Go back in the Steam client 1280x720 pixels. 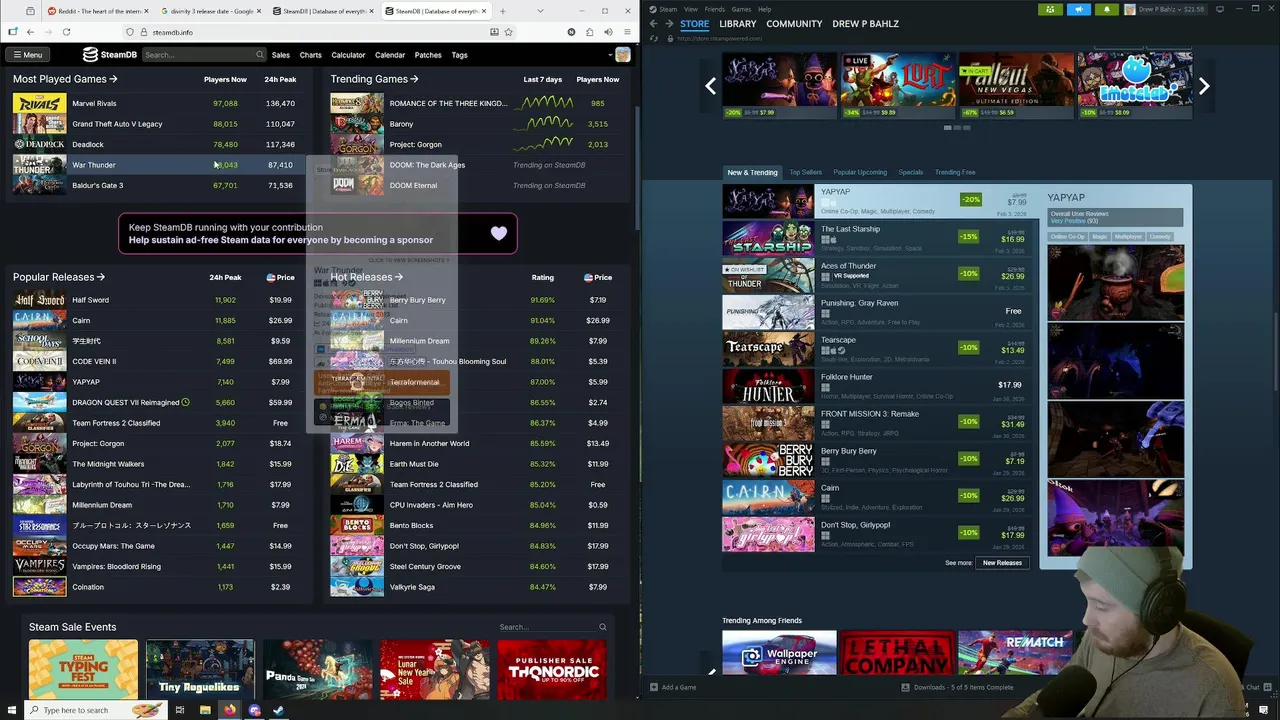pos(654,24)
